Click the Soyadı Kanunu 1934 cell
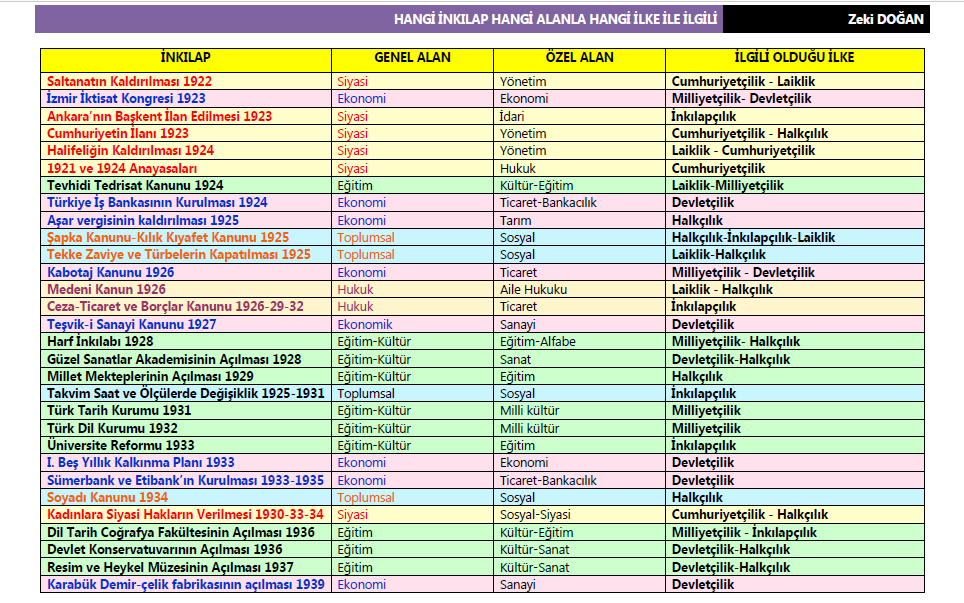The image size is (964, 603). 107,497
